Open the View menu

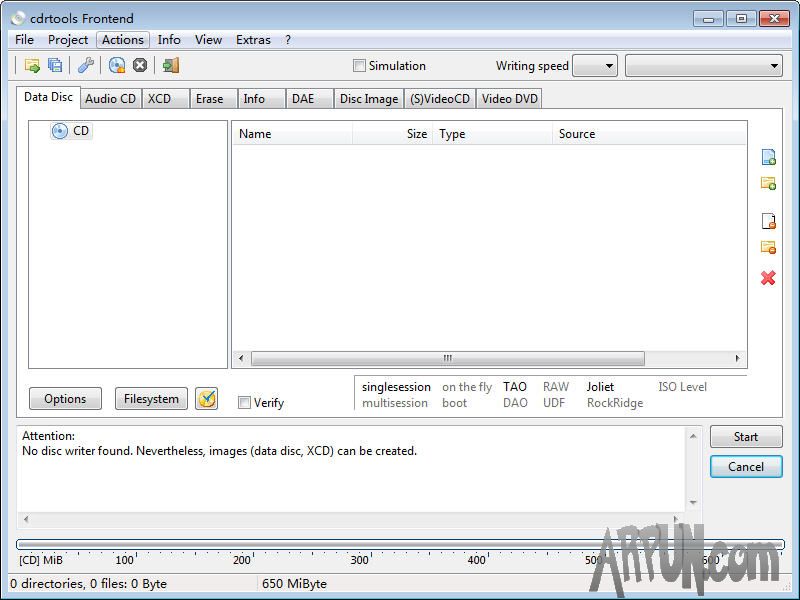(x=208, y=40)
